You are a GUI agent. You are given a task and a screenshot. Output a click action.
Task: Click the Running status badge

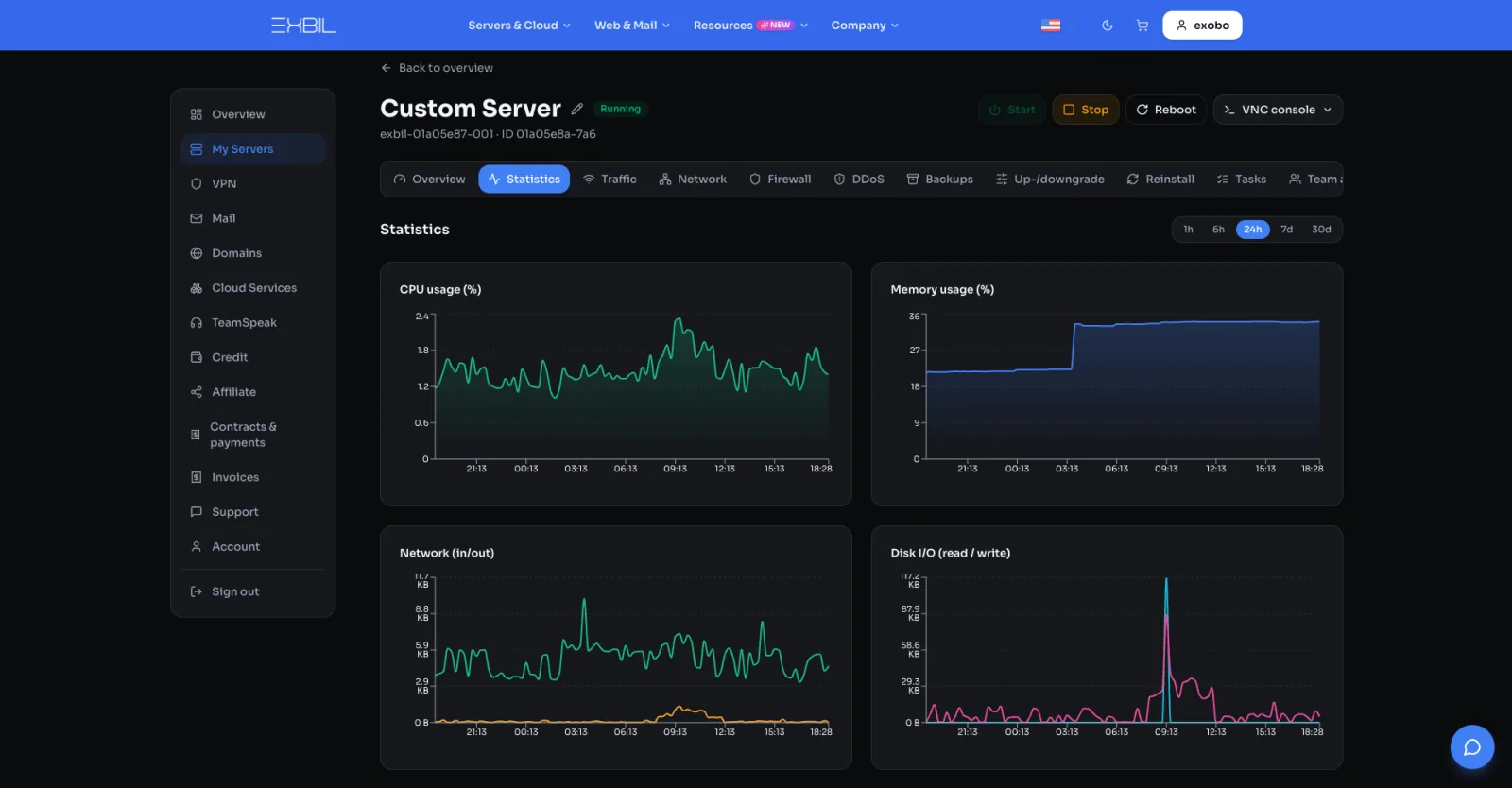pos(621,109)
